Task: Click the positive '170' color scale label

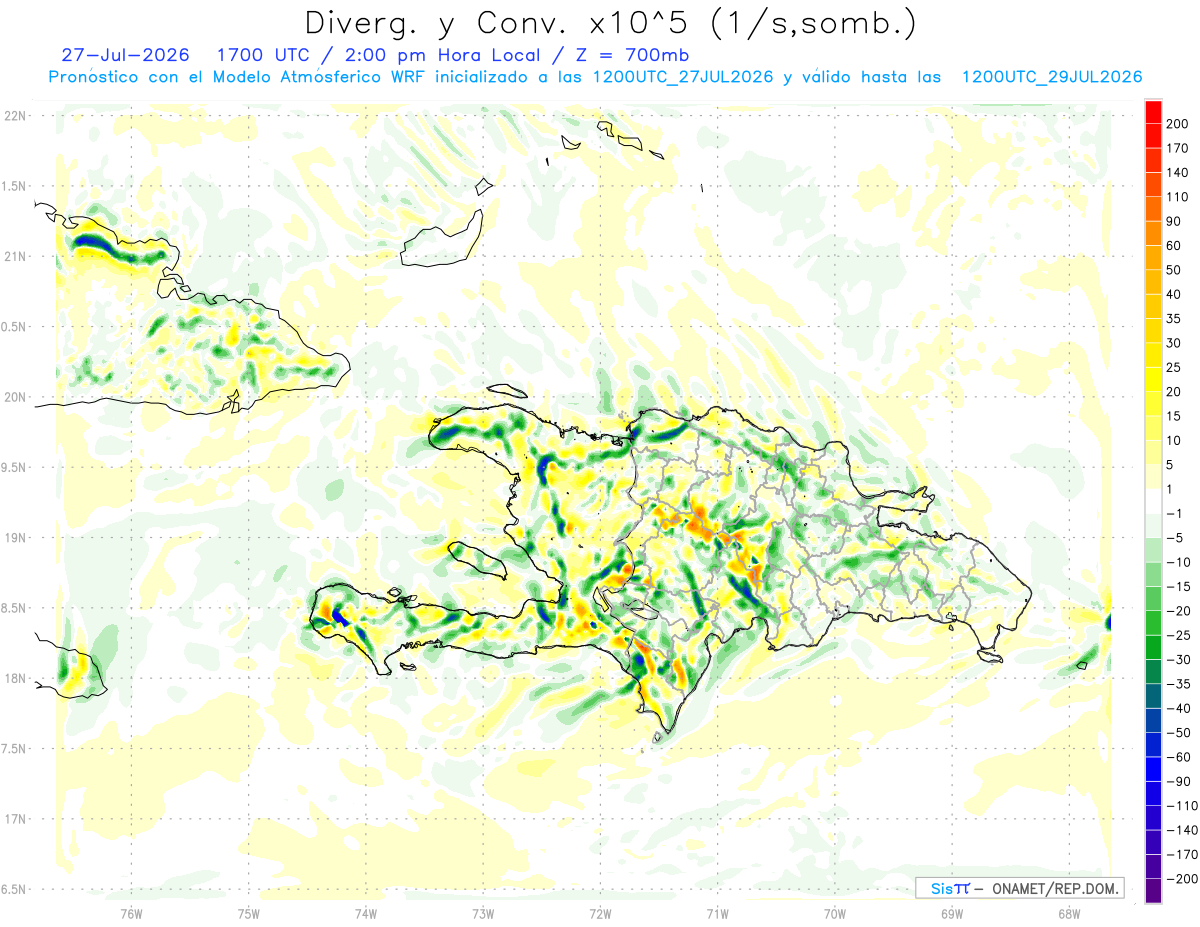Action: coord(1177,148)
